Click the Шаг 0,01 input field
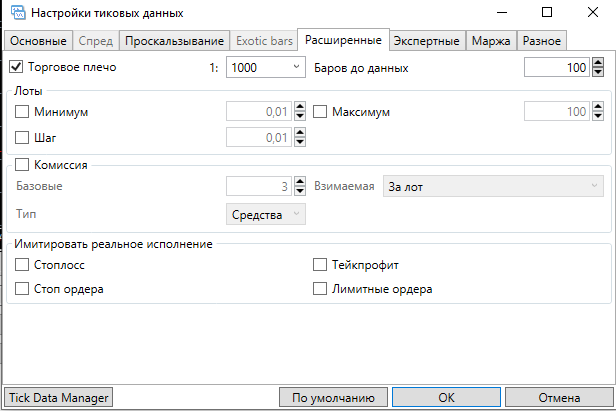Viewport: 616px width, 411px height. [259, 138]
